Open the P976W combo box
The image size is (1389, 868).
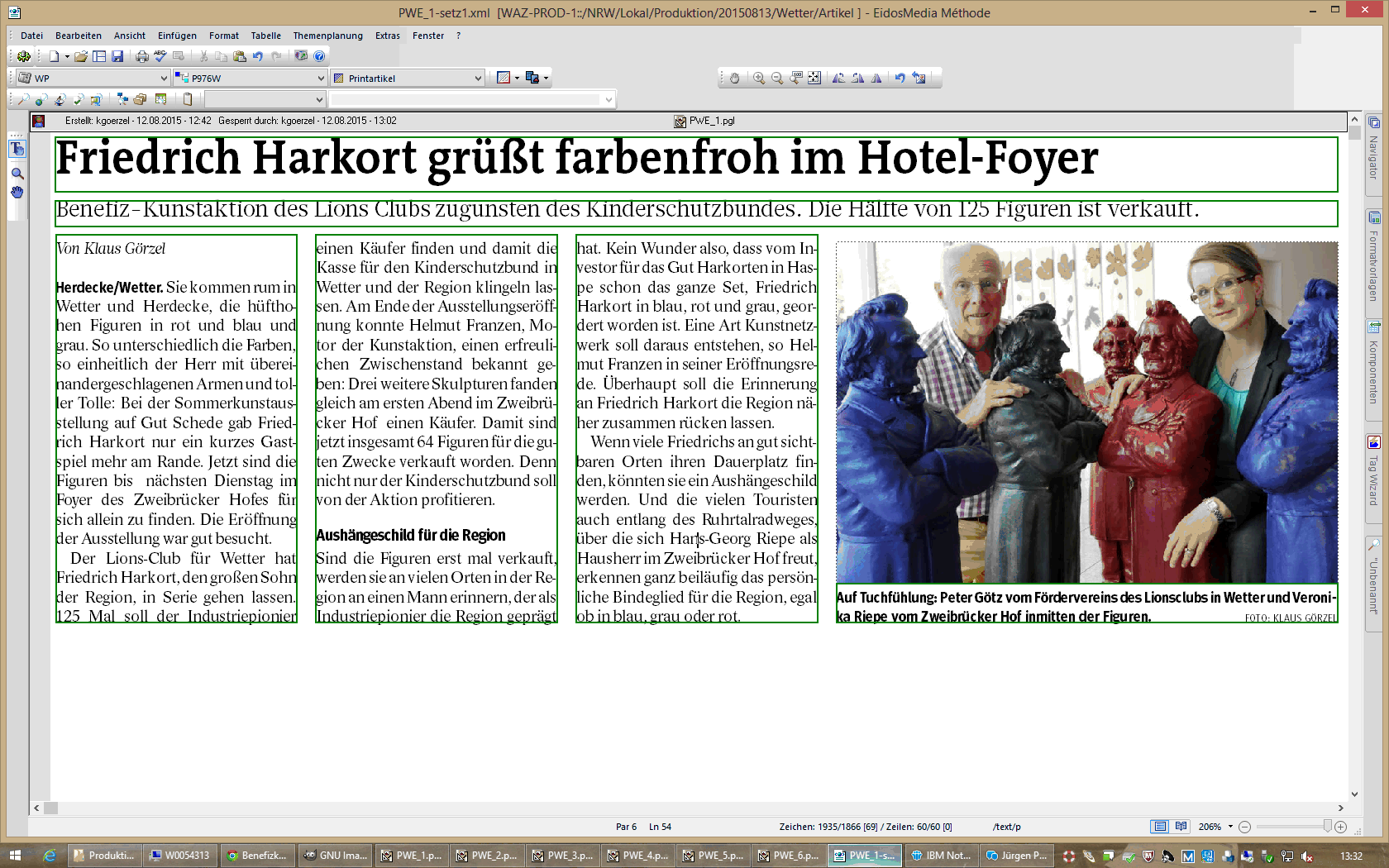[321, 79]
